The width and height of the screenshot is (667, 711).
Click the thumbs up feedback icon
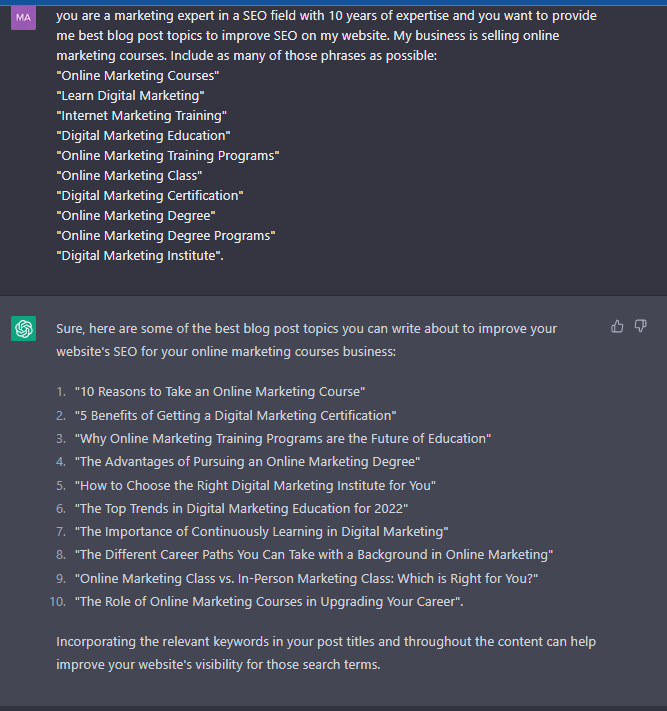pyautogui.click(x=617, y=326)
